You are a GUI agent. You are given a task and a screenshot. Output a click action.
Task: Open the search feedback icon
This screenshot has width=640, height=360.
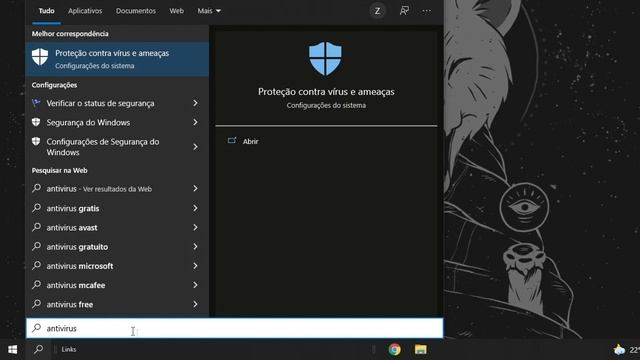[404, 11]
